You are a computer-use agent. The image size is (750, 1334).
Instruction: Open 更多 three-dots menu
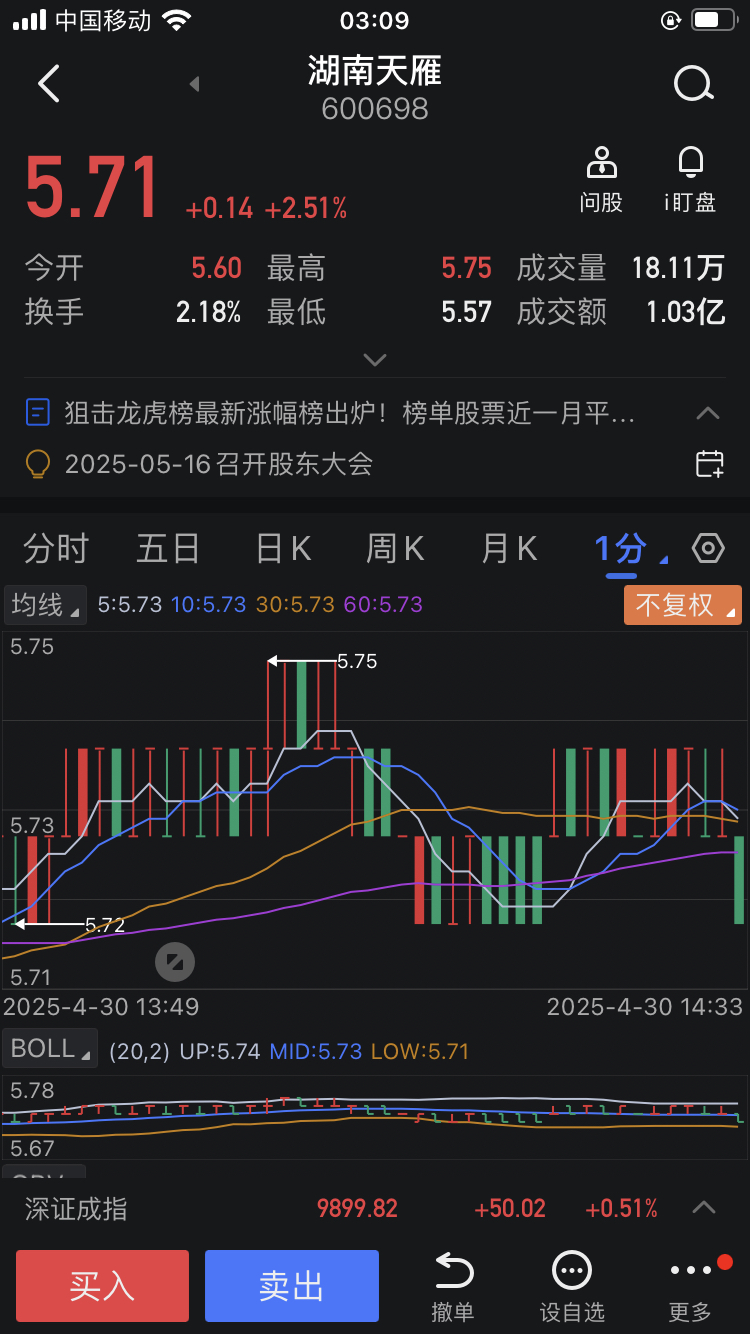(690, 1271)
